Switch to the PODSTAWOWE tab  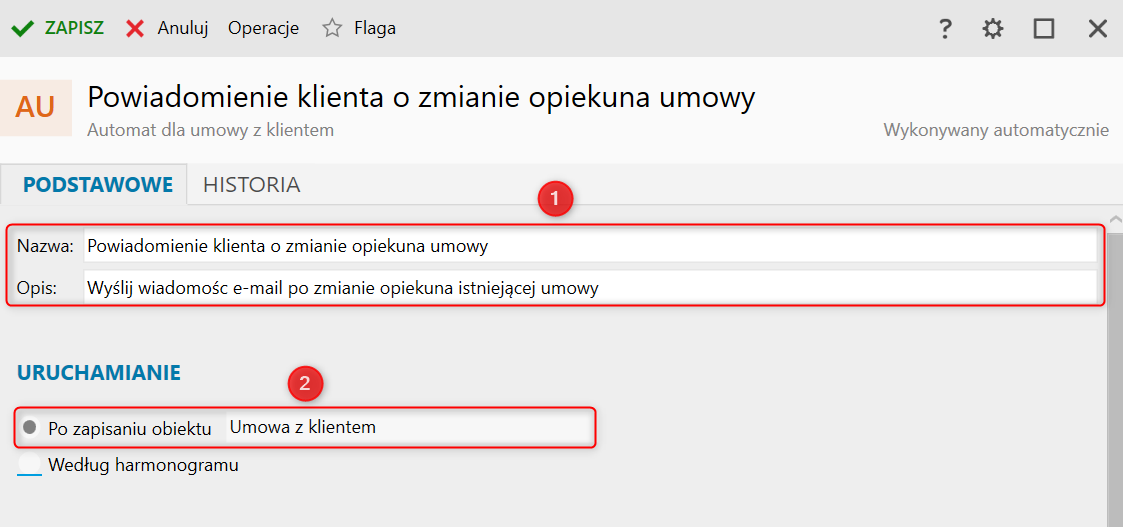point(98,185)
